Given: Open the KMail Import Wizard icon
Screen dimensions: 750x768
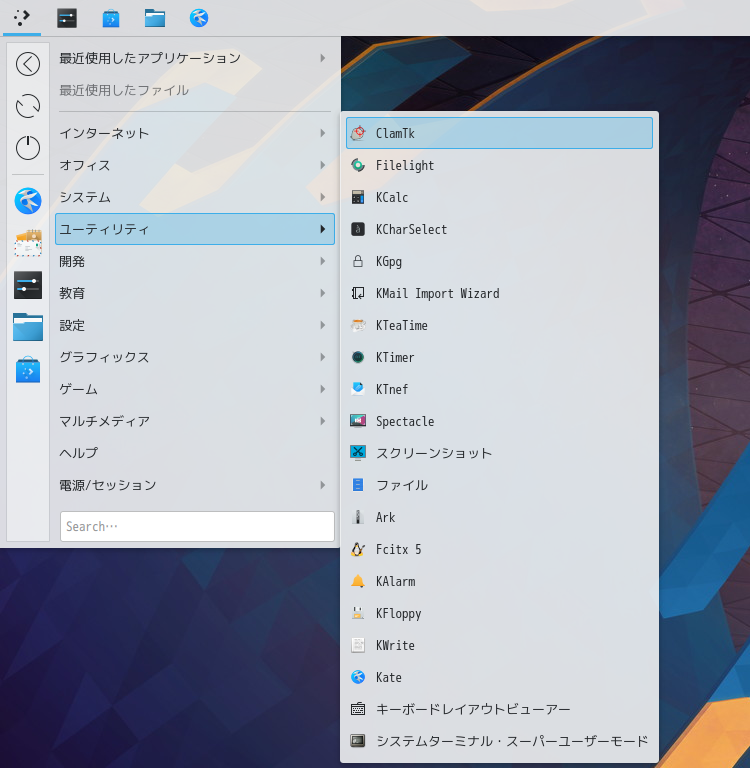Looking at the screenshot, I should tap(358, 293).
